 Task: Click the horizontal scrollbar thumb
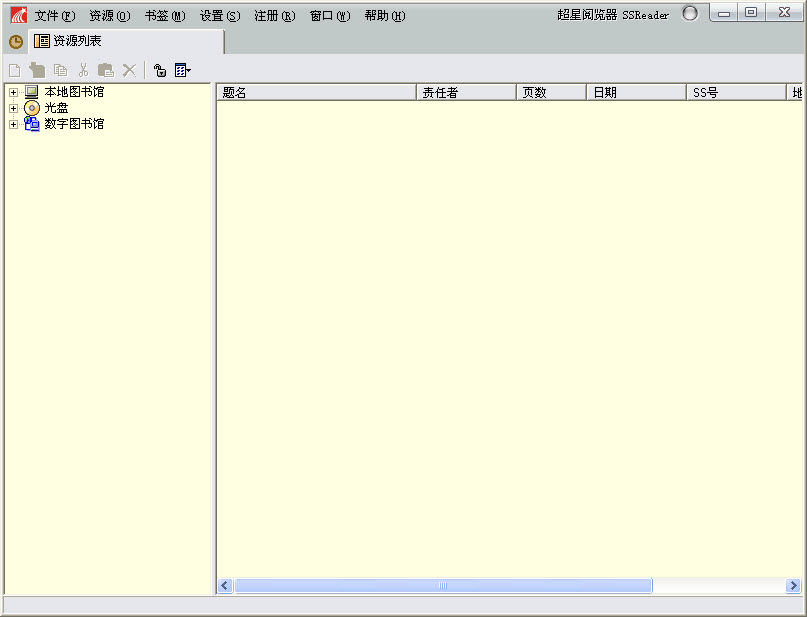(x=443, y=586)
